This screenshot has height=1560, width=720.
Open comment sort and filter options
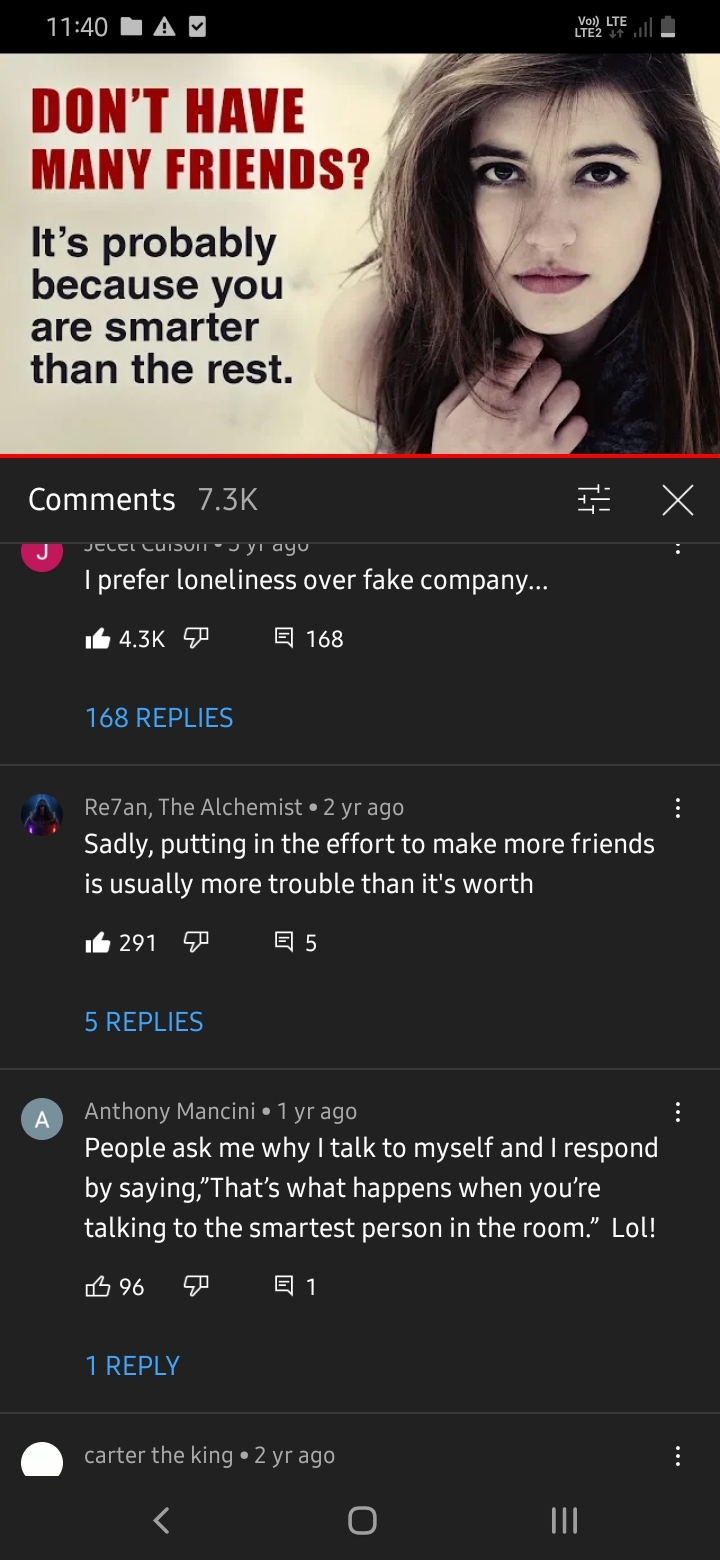pos(594,499)
